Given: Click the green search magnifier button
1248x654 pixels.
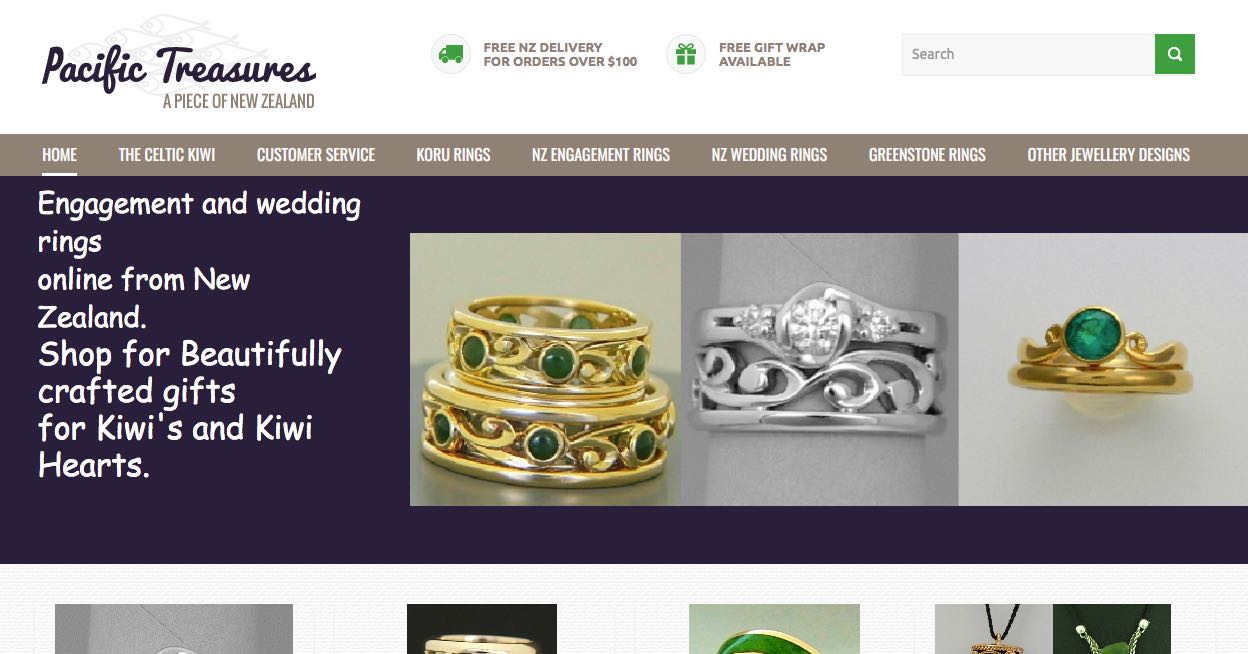Looking at the screenshot, I should (1175, 54).
